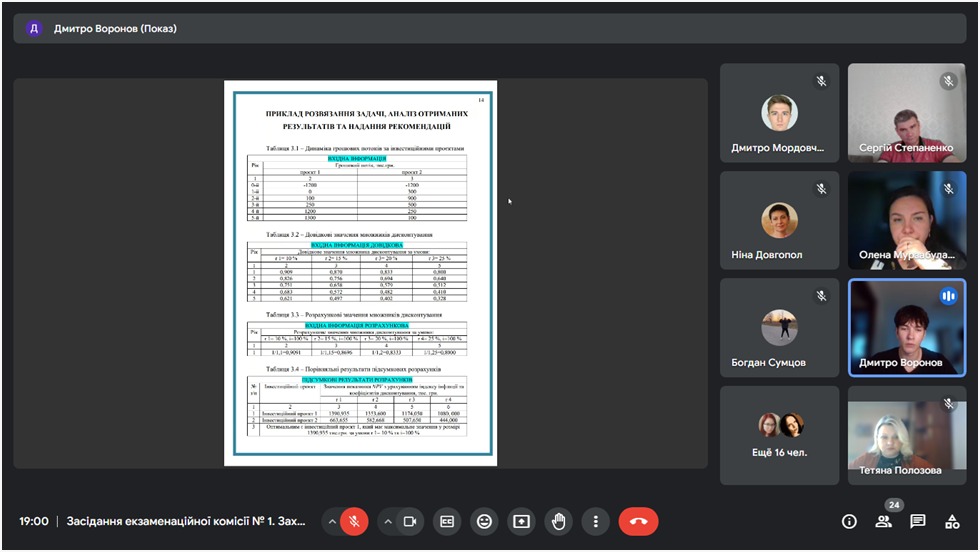The width and height of the screenshot is (980, 552).
Task: Expand audio settings arrow next to microphone
Action: pyautogui.click(x=332, y=521)
